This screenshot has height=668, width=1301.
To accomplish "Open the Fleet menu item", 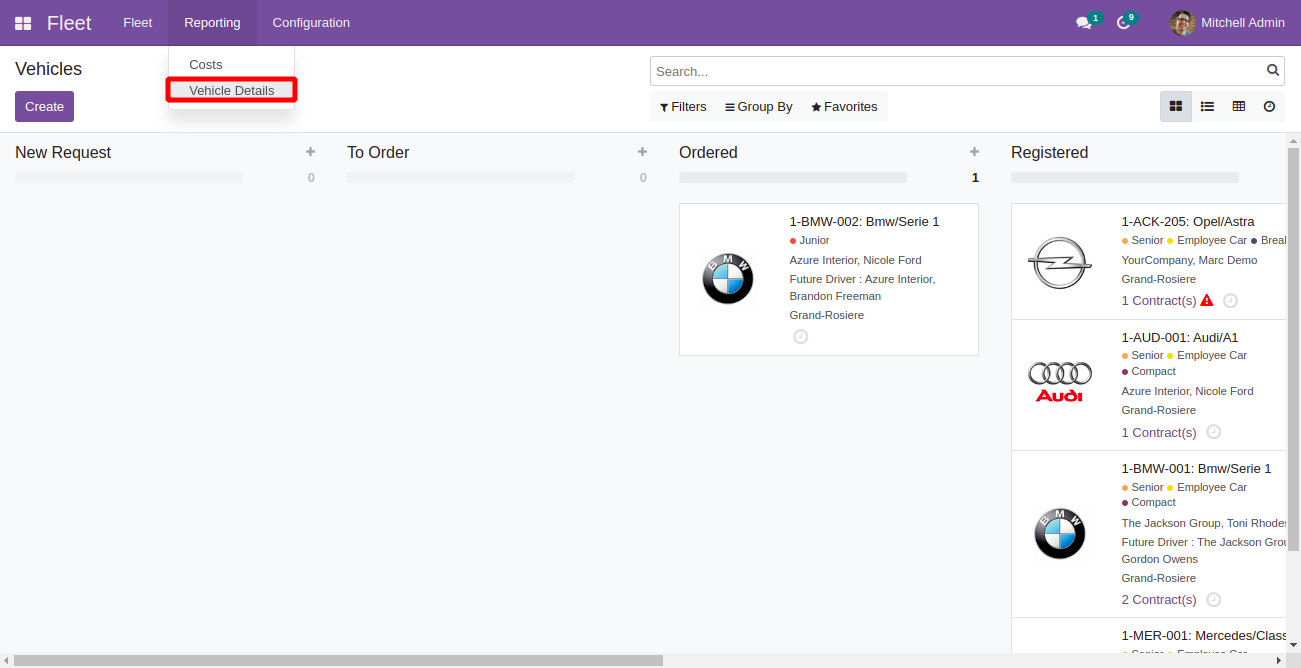I will pos(138,23).
